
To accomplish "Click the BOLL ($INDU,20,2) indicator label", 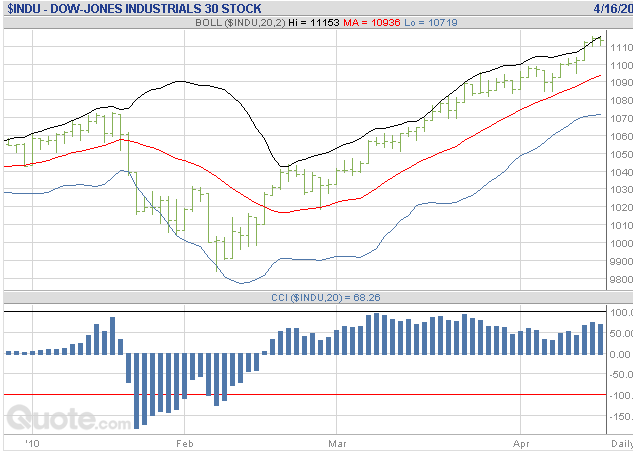I will pyautogui.click(x=240, y=23).
